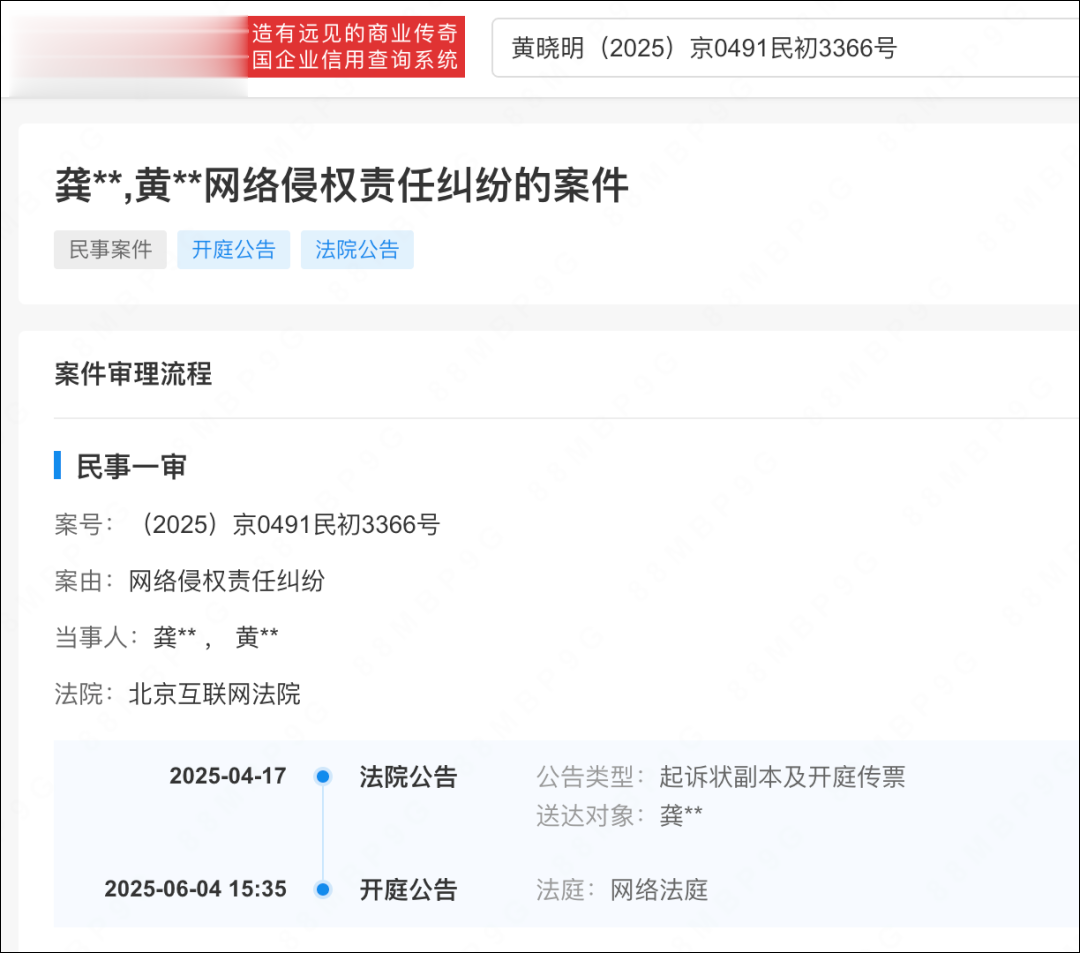
Task: Click the case title 龚**,黄**网络侵权责任纠纷的案件
Action: tap(342, 185)
